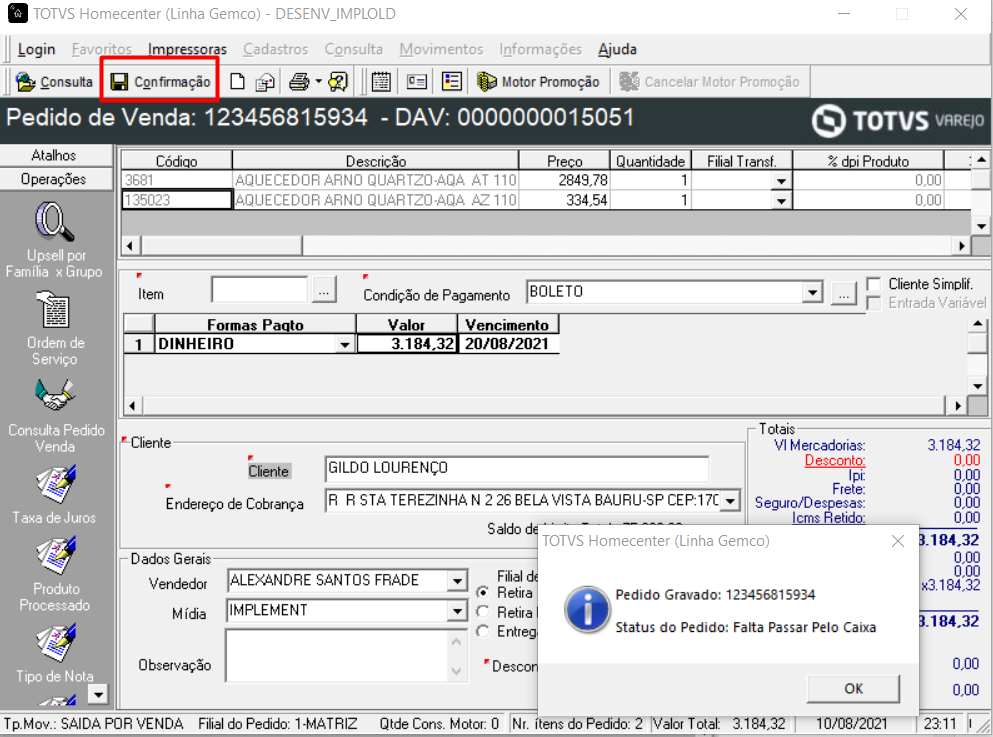This screenshot has height=737, width=993.
Task: Click the Operações panel button
Action: 54,179
